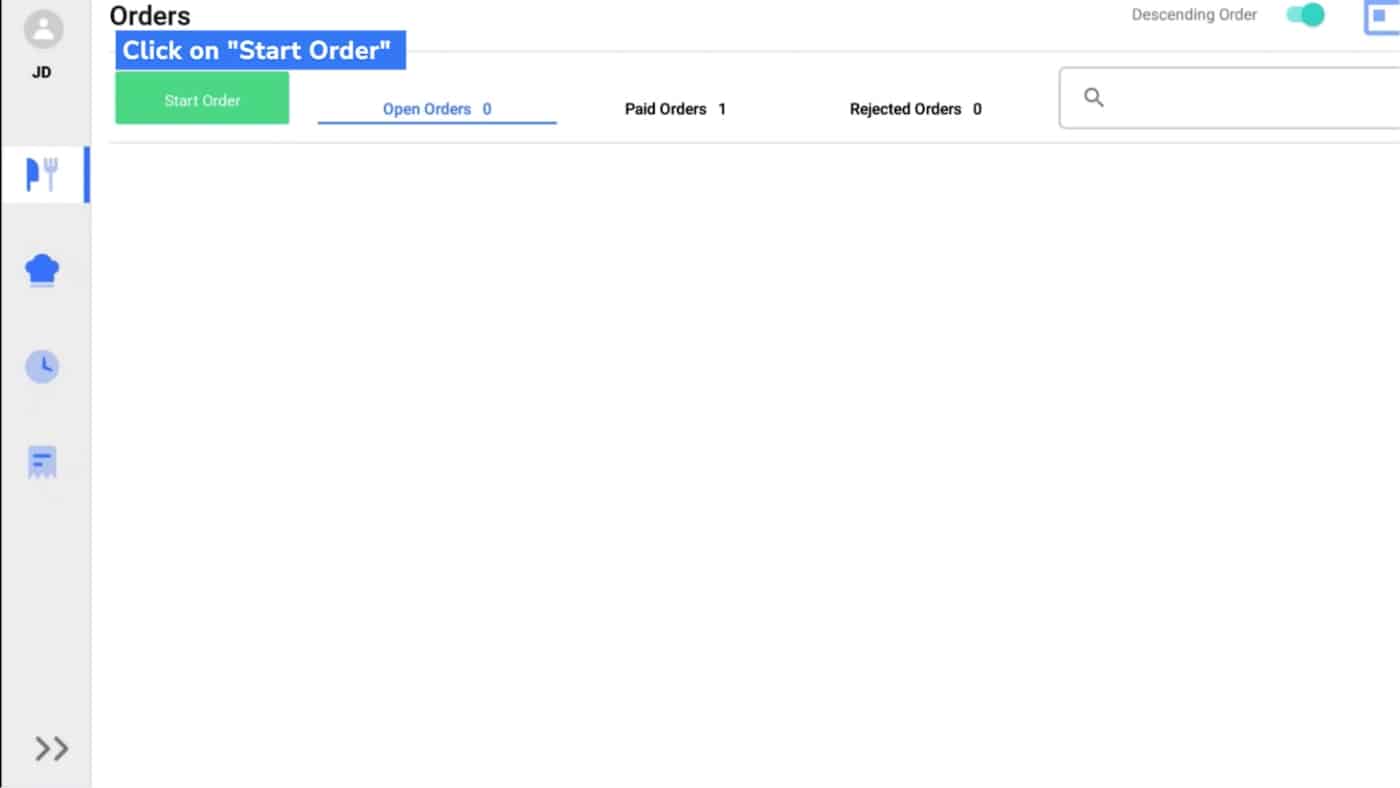Click the JD user initials
Viewport: 1400px width, 788px height.
pyautogui.click(x=42, y=73)
